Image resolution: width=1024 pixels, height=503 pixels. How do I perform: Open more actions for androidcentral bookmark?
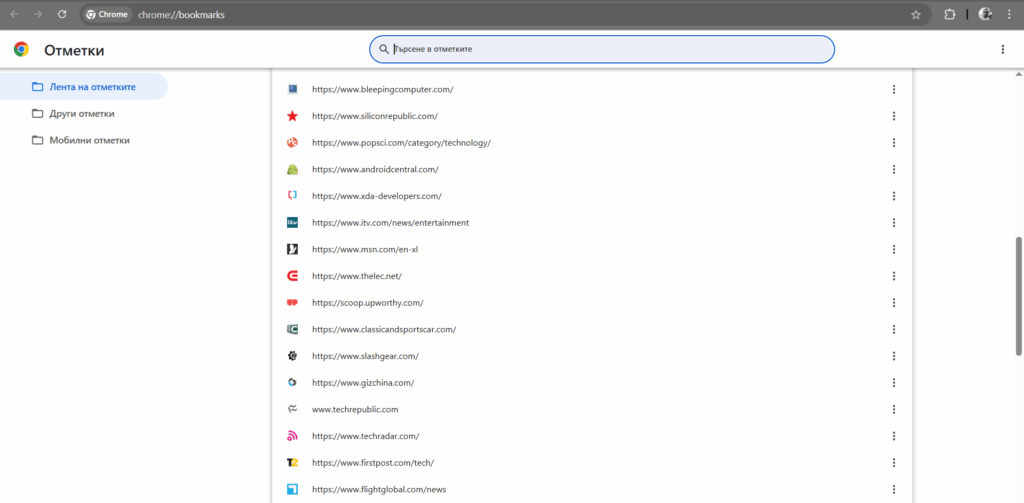click(894, 169)
